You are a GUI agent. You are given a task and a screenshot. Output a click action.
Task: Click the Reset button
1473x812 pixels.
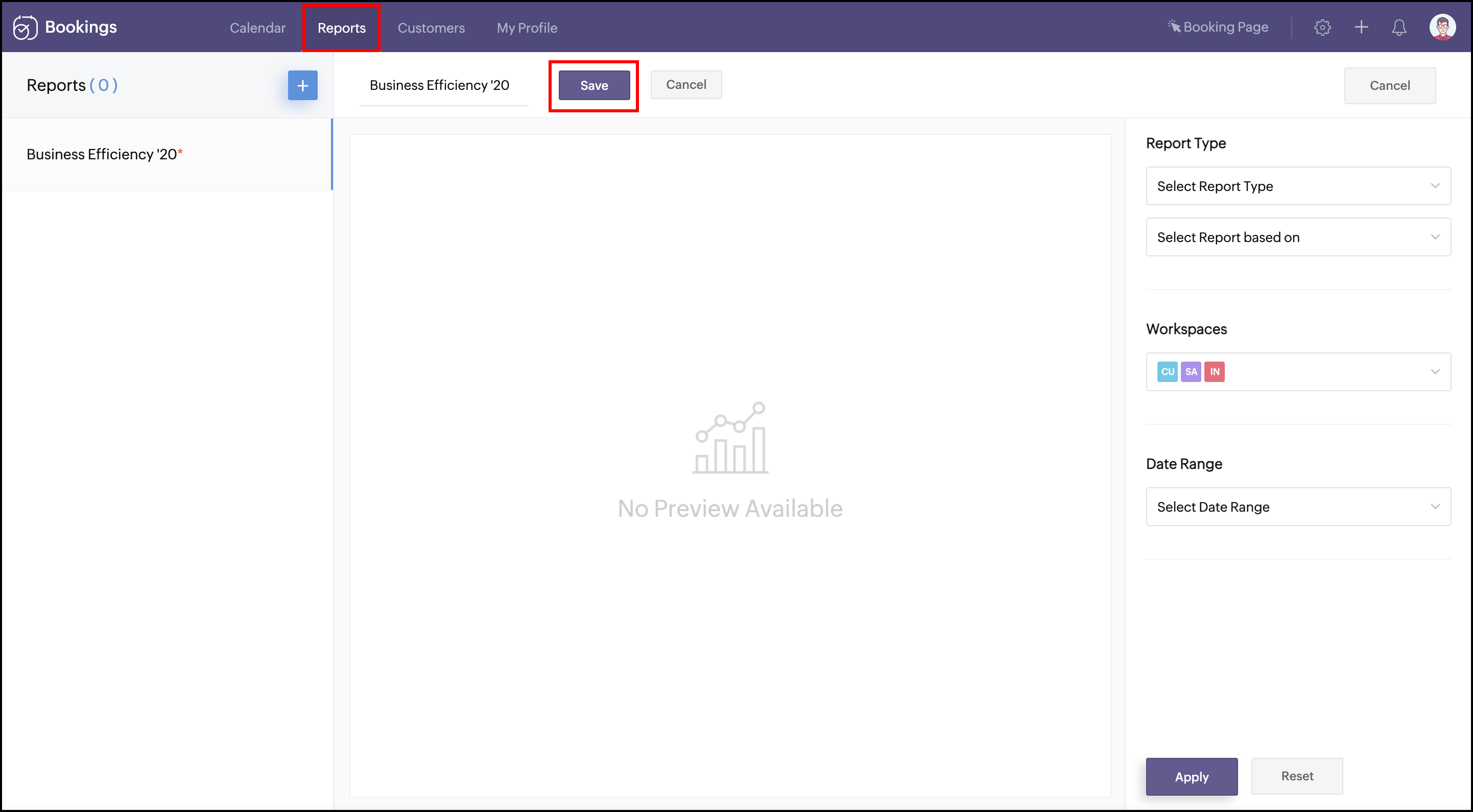pos(1296,776)
